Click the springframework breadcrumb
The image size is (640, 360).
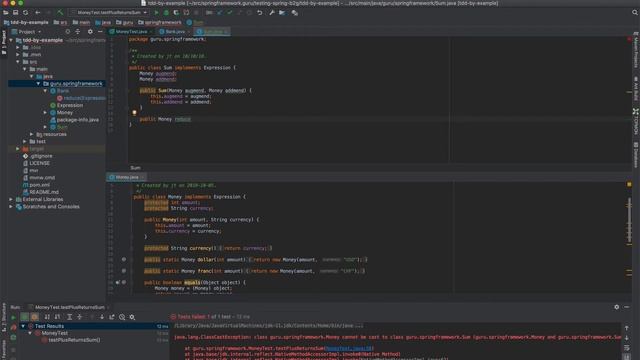pos(160,22)
